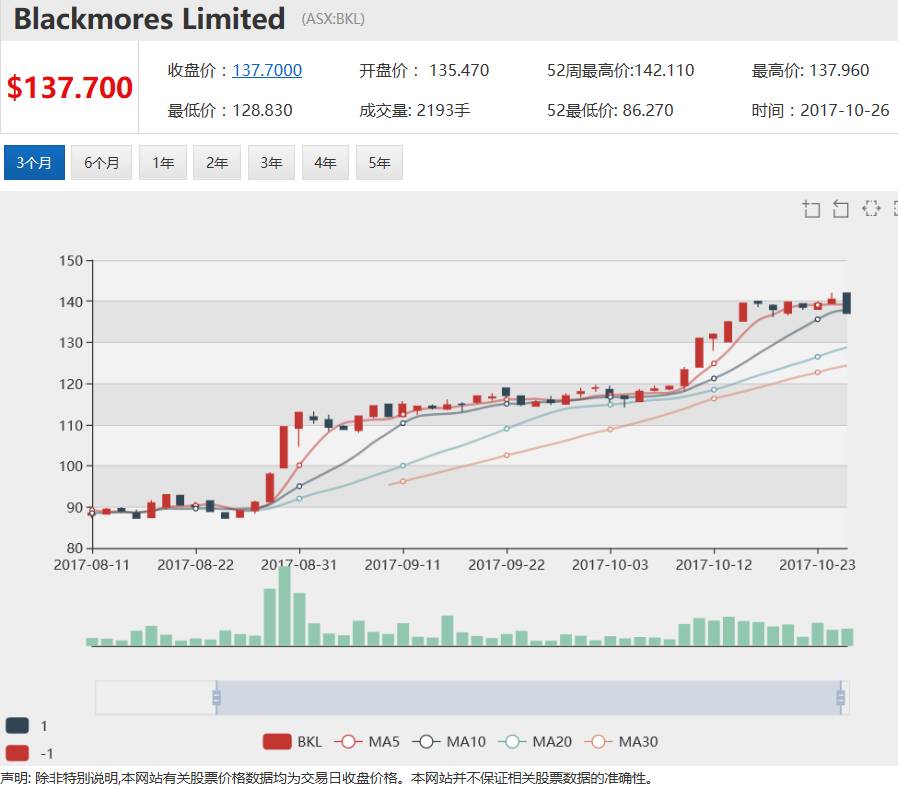Click the left handle of zoom slider
This screenshot has height=790, width=898.
216,698
